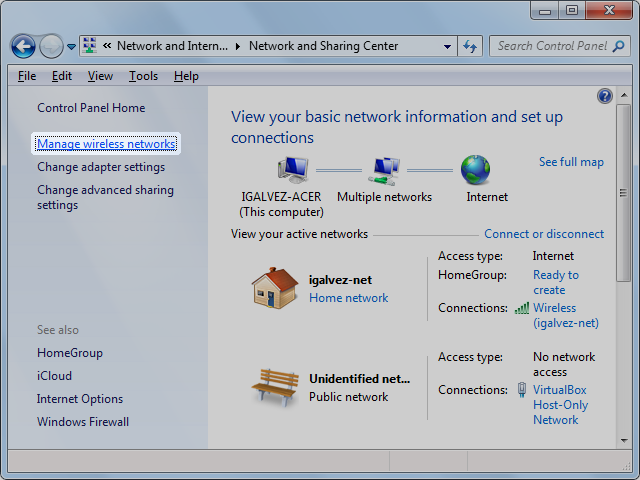640x480 pixels.
Task: Click the house icon for igalvez-net
Action: click(274, 288)
